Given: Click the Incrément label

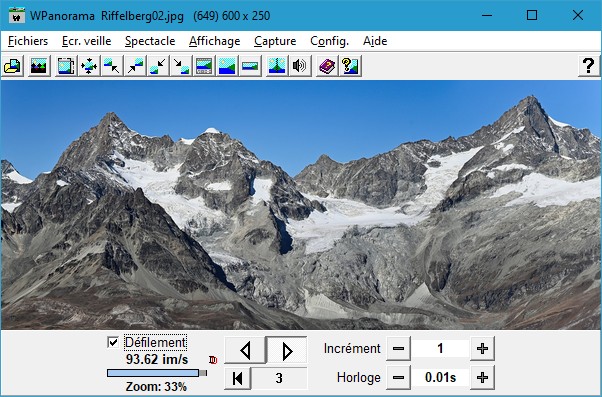Looking at the screenshot, I should point(352,349).
